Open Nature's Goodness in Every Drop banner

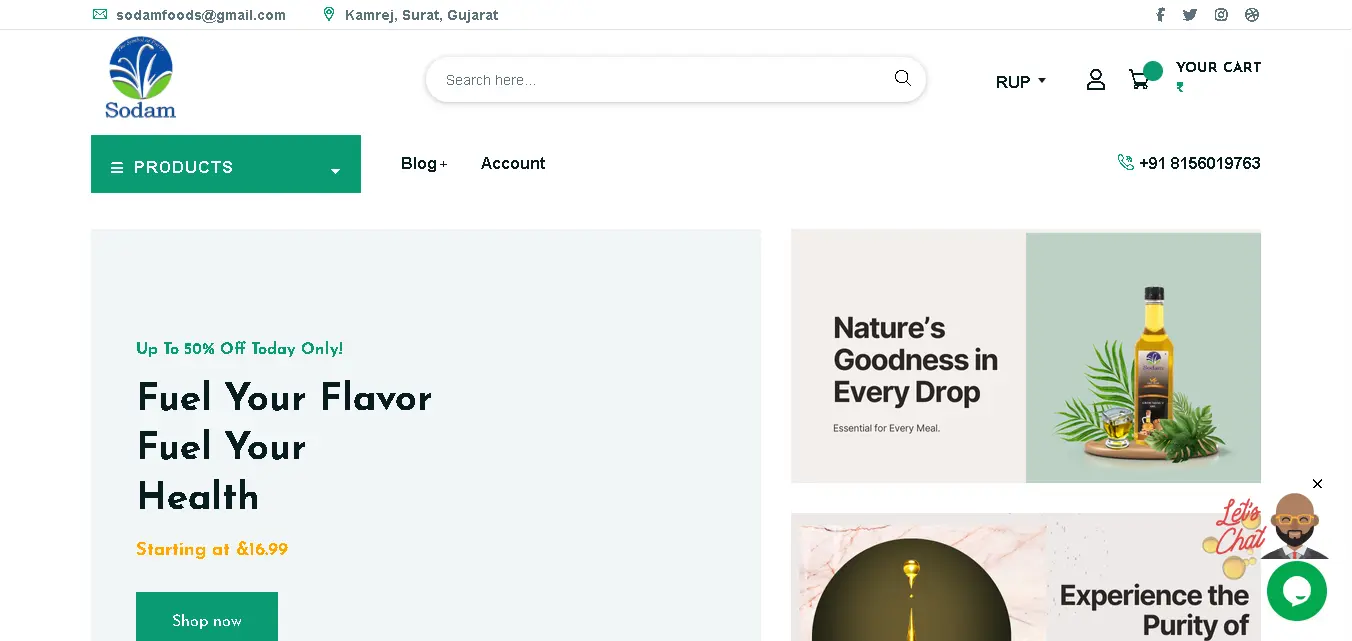(x=1026, y=356)
